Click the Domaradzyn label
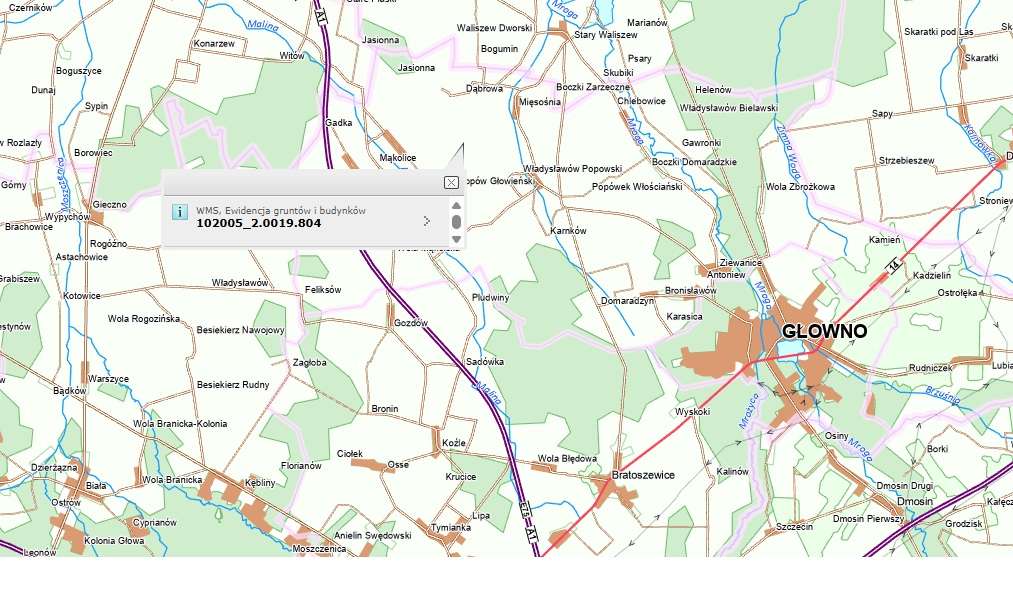The image size is (1013, 600). point(627,301)
